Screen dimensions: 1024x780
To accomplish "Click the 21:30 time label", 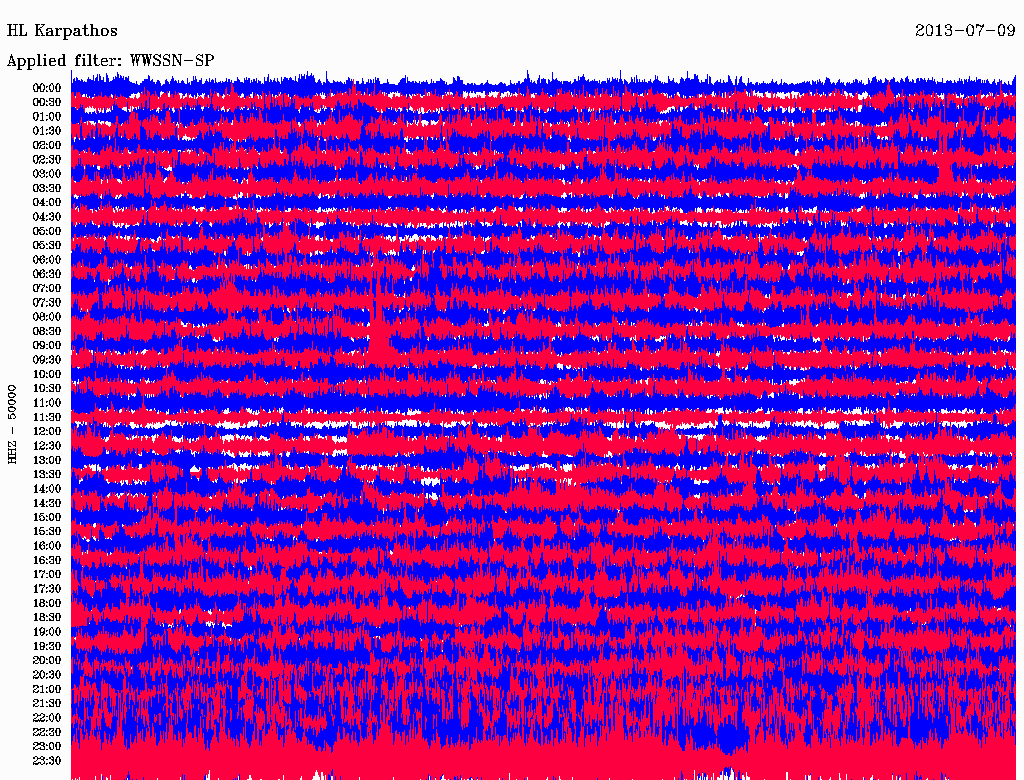I will tap(47, 704).
